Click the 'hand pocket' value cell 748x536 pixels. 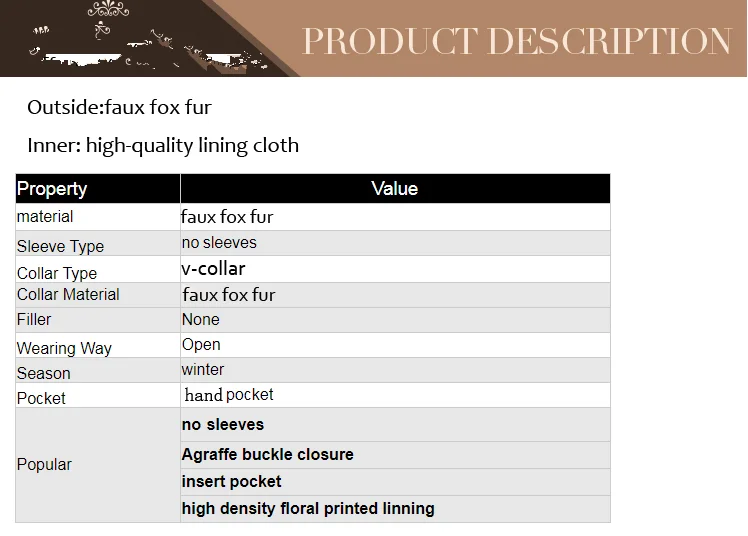click(x=229, y=395)
